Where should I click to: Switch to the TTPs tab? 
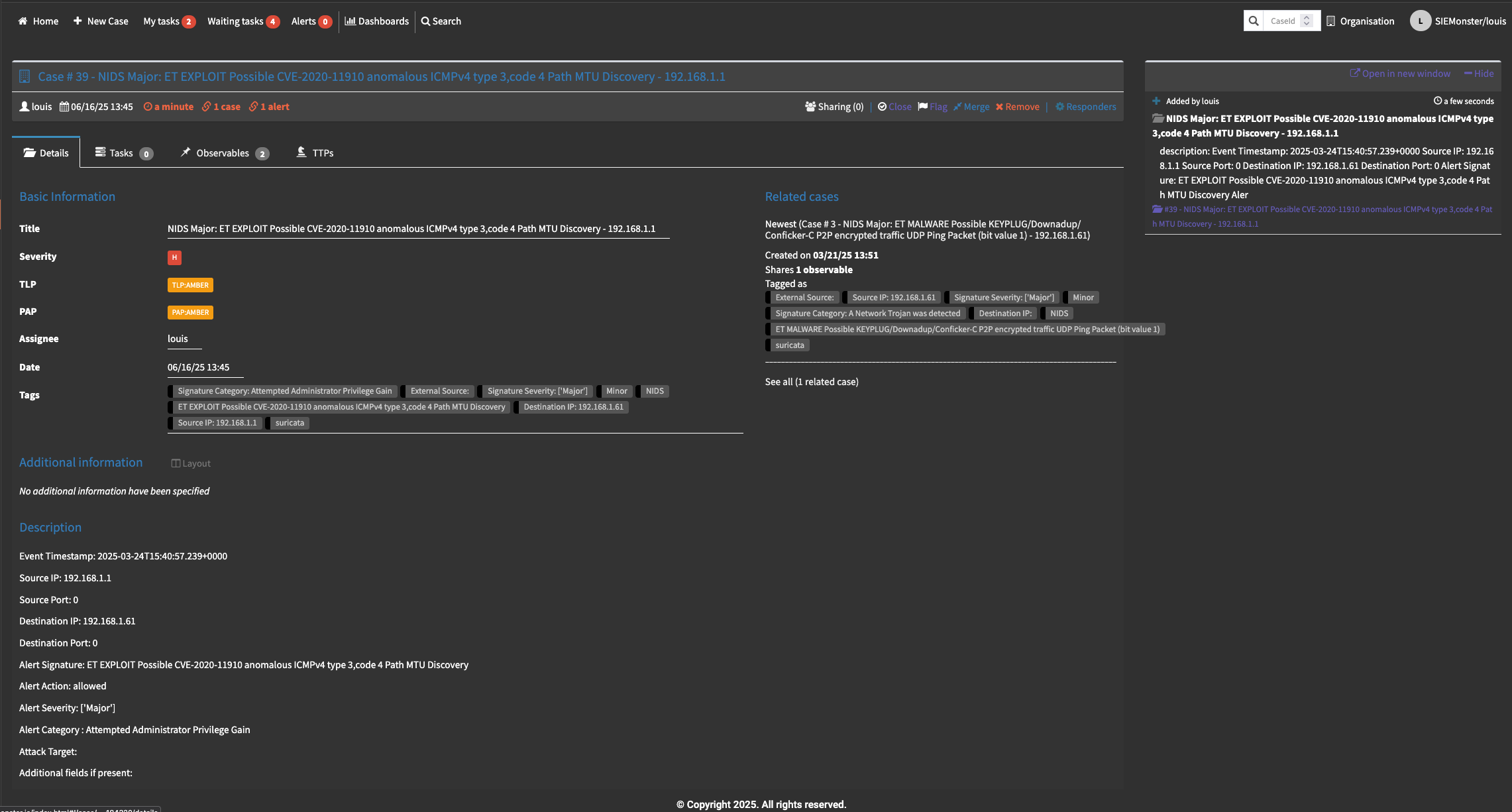tap(315, 153)
